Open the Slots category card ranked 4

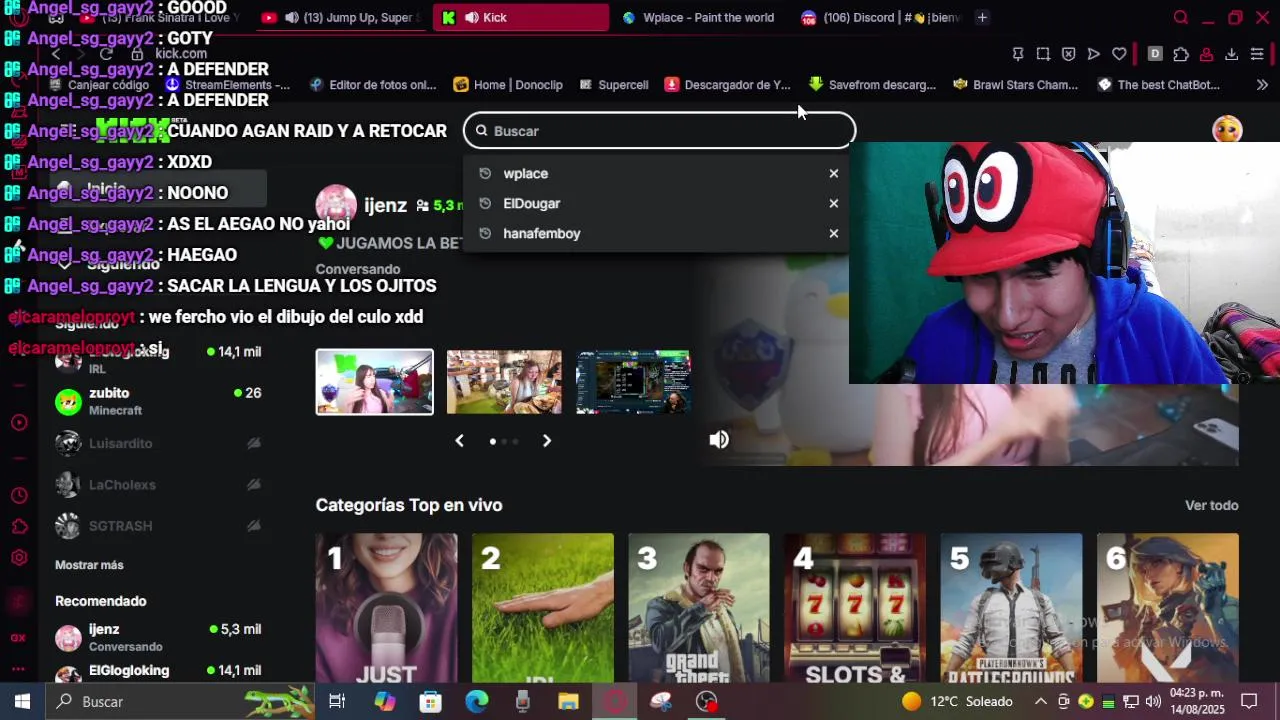(855, 608)
